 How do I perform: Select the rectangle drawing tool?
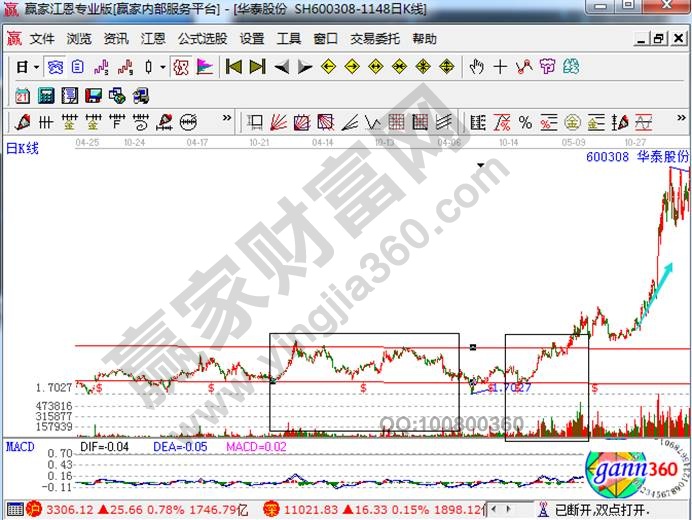pyautogui.click(x=255, y=123)
